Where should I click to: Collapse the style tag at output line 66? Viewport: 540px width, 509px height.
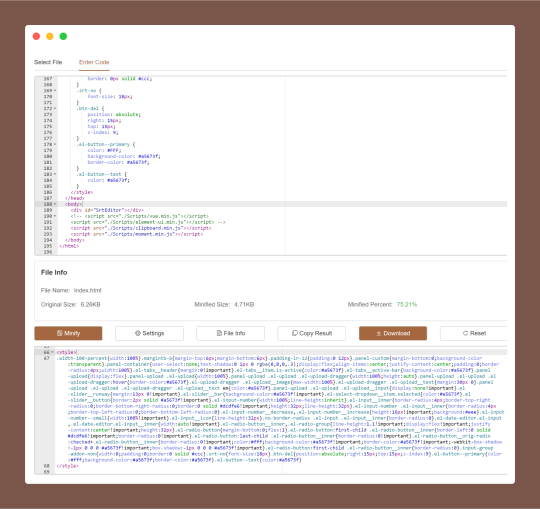pos(52,352)
